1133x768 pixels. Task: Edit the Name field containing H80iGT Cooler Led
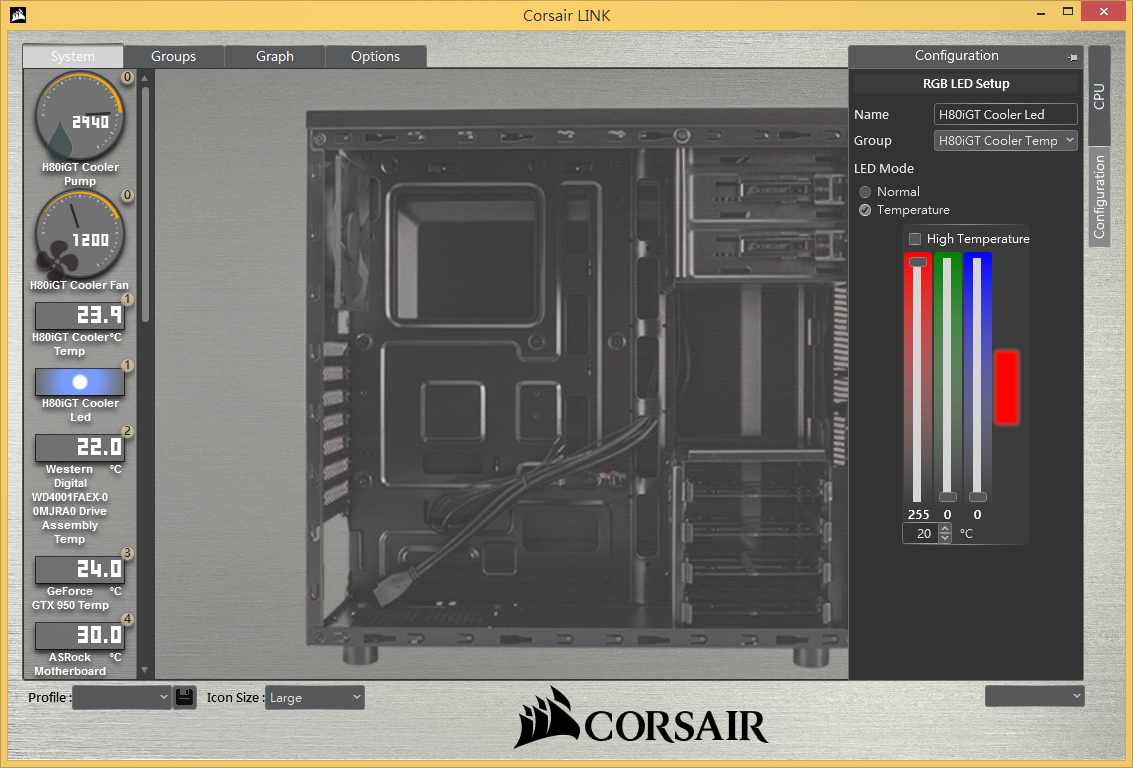(x=1005, y=114)
